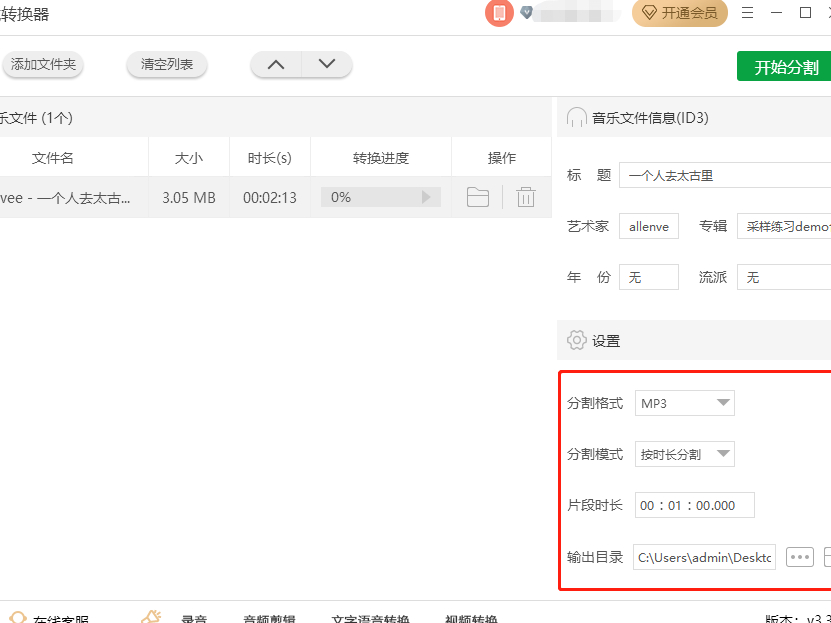Click the orange phone icon in title bar
This screenshot has height=623, width=831.
pos(499,13)
